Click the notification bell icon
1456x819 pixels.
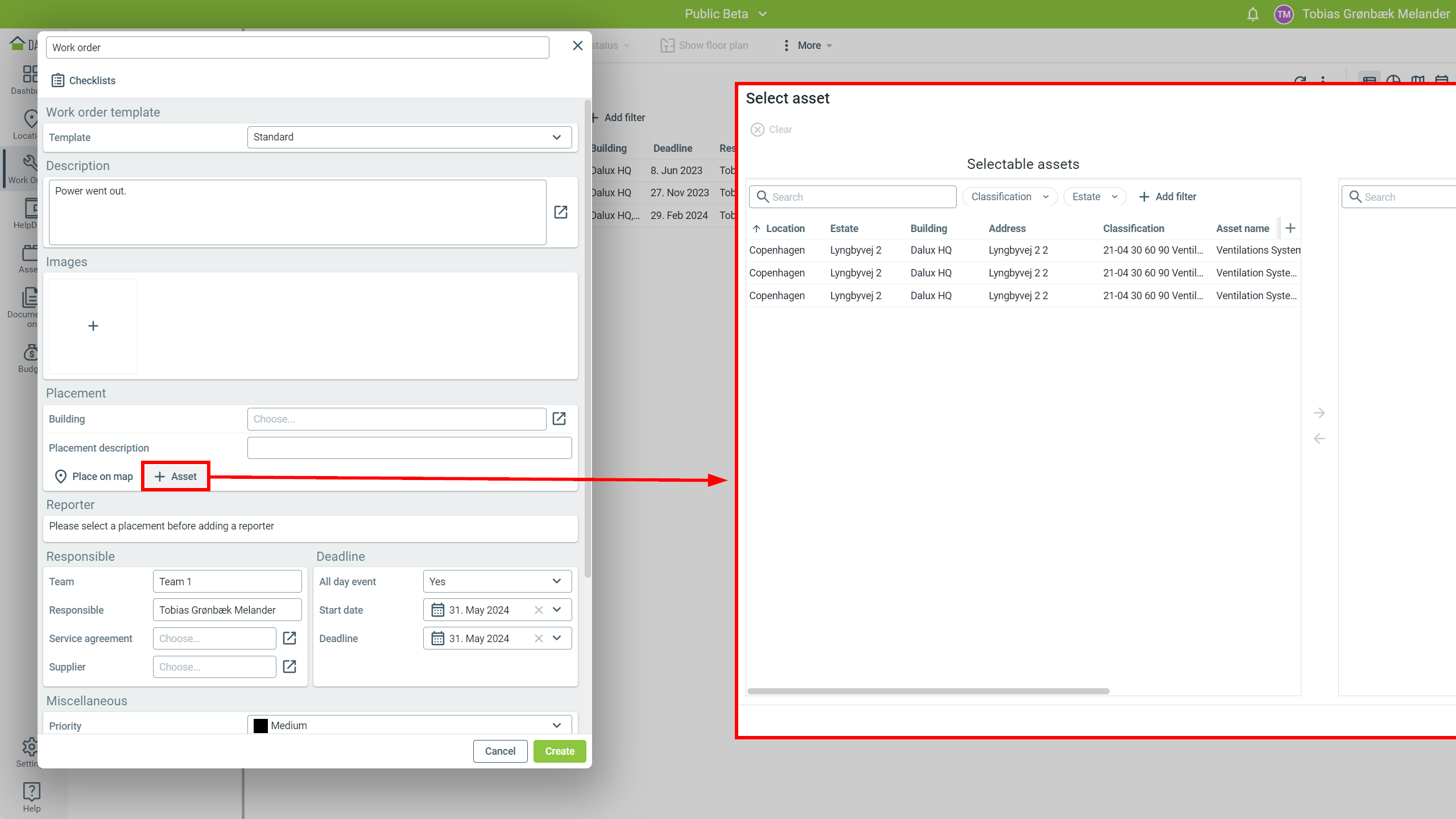tap(1252, 14)
